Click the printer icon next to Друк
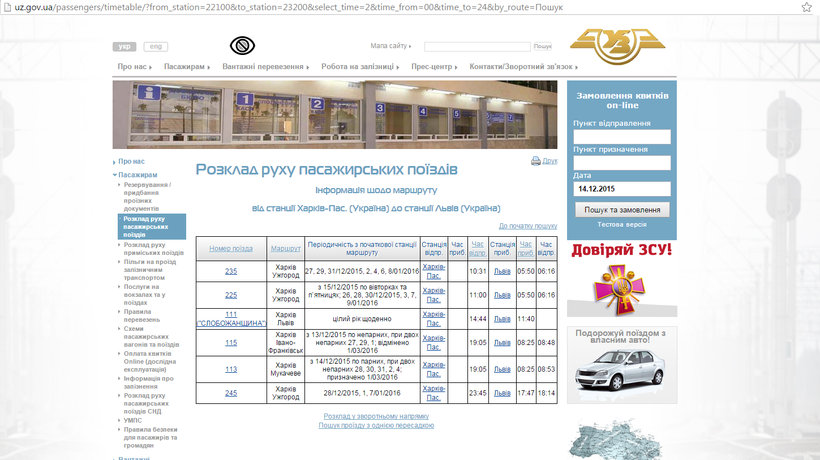The width and height of the screenshot is (820, 460). [x=536, y=161]
